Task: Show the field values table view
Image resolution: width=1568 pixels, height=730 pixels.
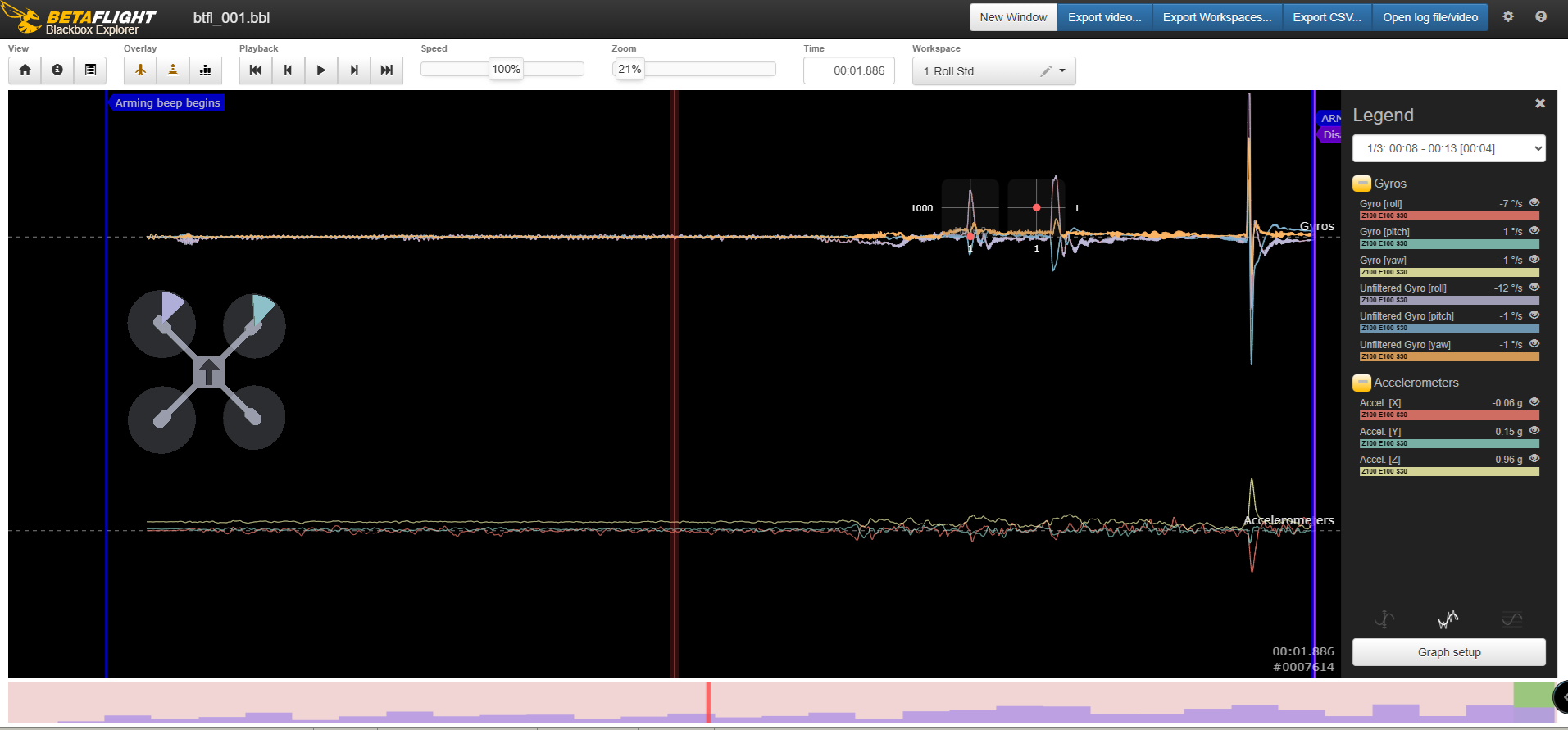Action: coord(90,70)
